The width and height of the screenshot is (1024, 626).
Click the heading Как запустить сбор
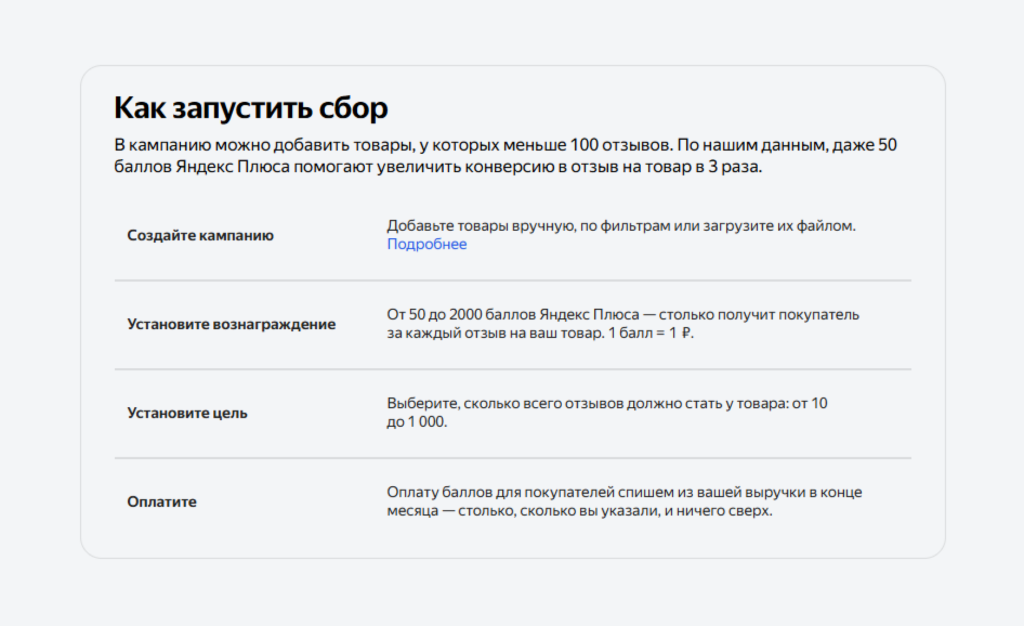coord(250,108)
